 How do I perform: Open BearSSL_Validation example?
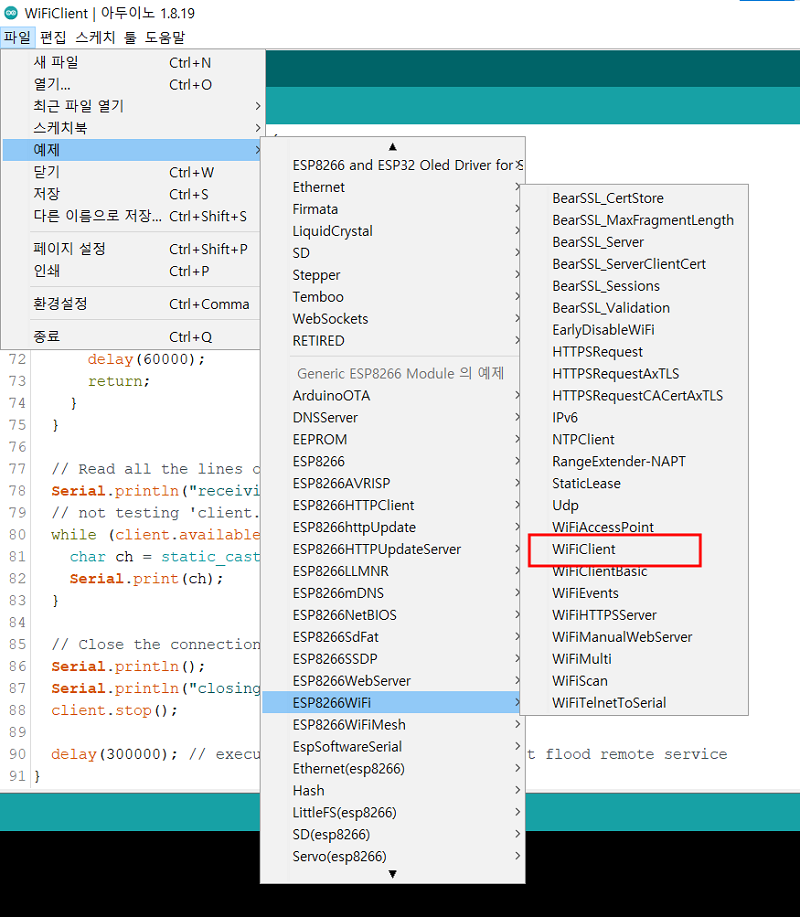pyautogui.click(x=634, y=308)
